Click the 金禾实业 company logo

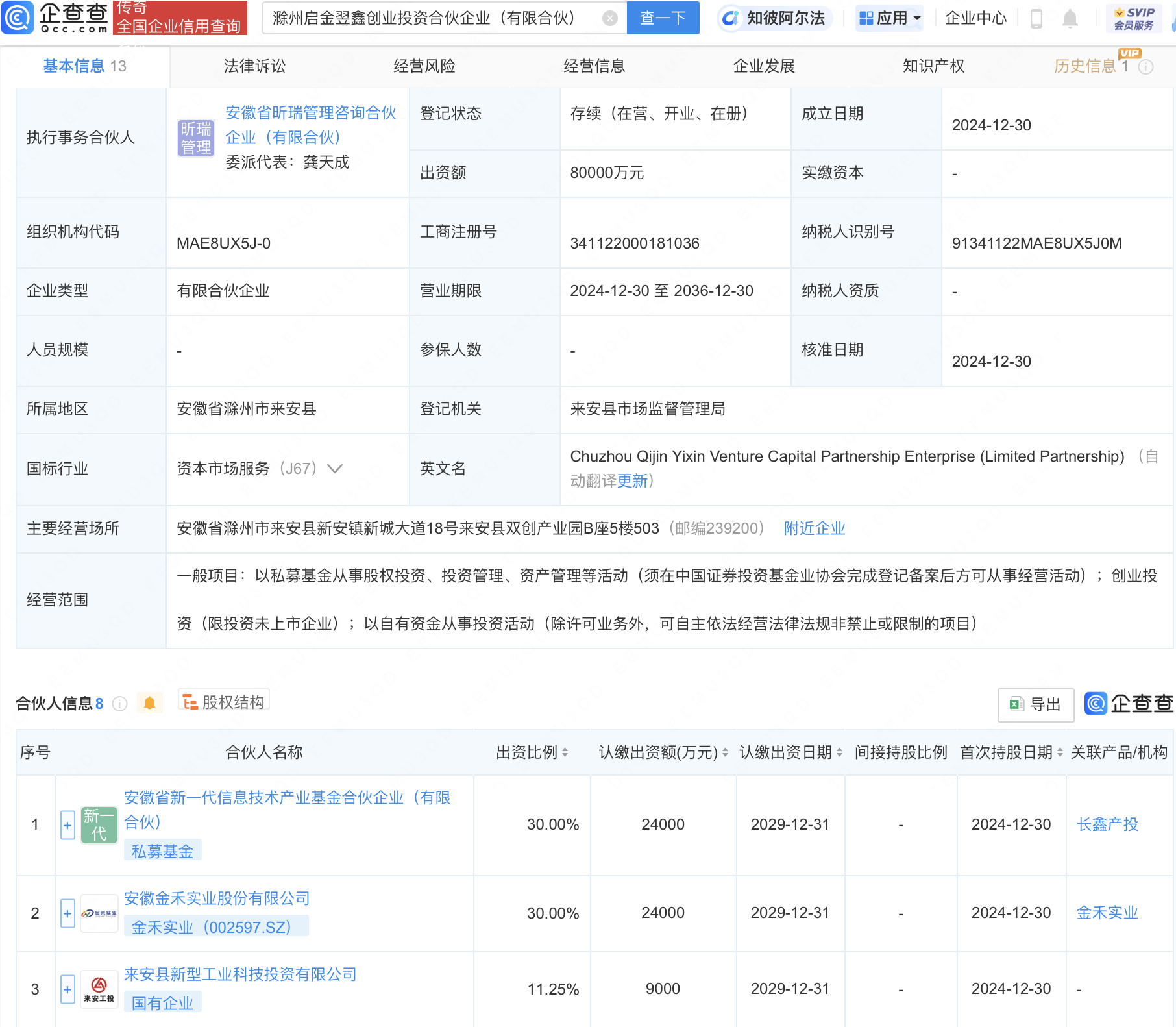pyautogui.click(x=99, y=913)
